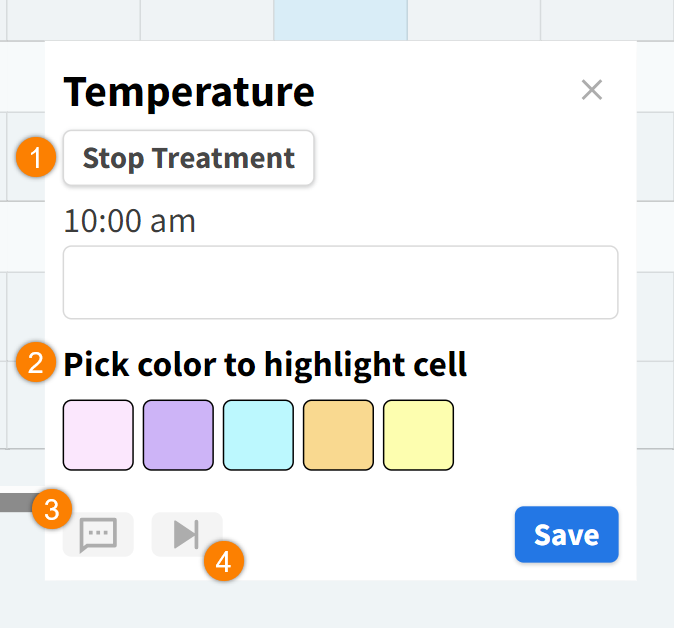The height and width of the screenshot is (628, 674).
Task: Pick the orange highlight color swatch
Action: coord(338,435)
